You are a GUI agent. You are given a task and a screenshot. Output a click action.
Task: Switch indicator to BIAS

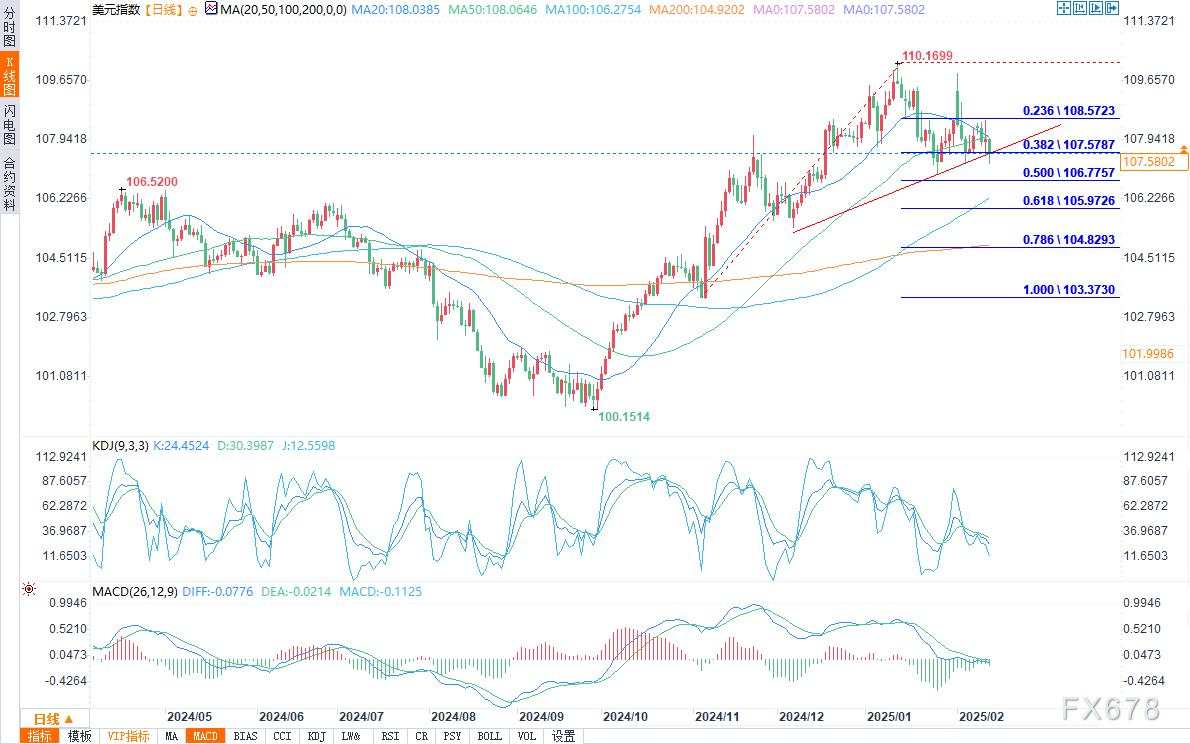(245, 736)
